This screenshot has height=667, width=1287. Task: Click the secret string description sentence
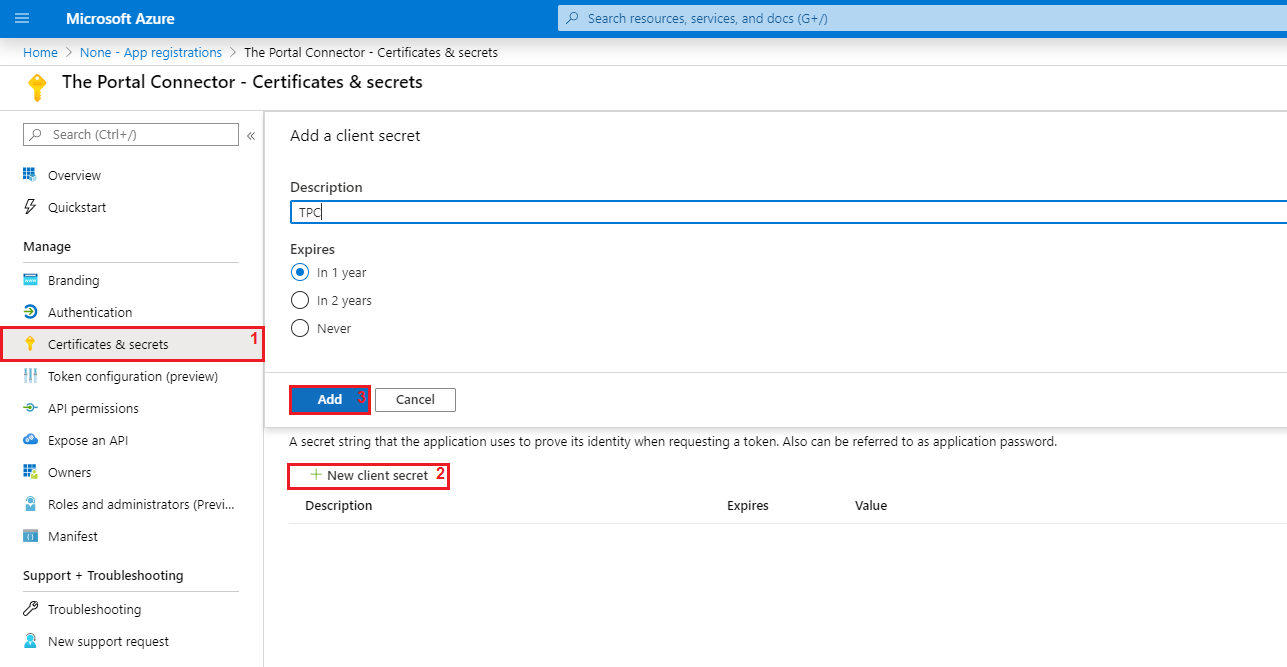pos(673,441)
